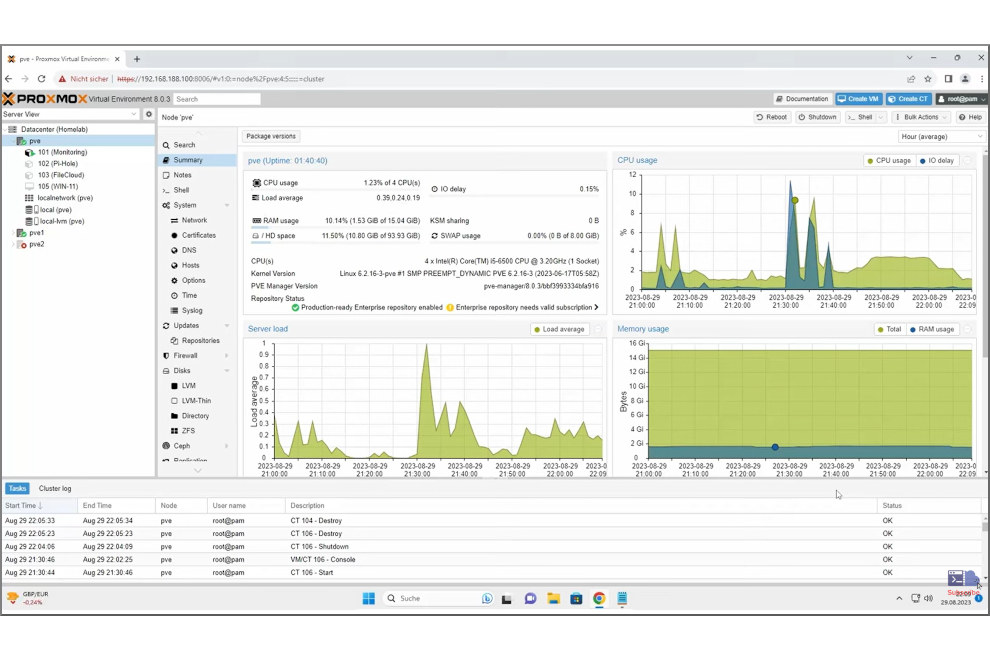Open Microsoft Store from taskbar

pos(576,598)
